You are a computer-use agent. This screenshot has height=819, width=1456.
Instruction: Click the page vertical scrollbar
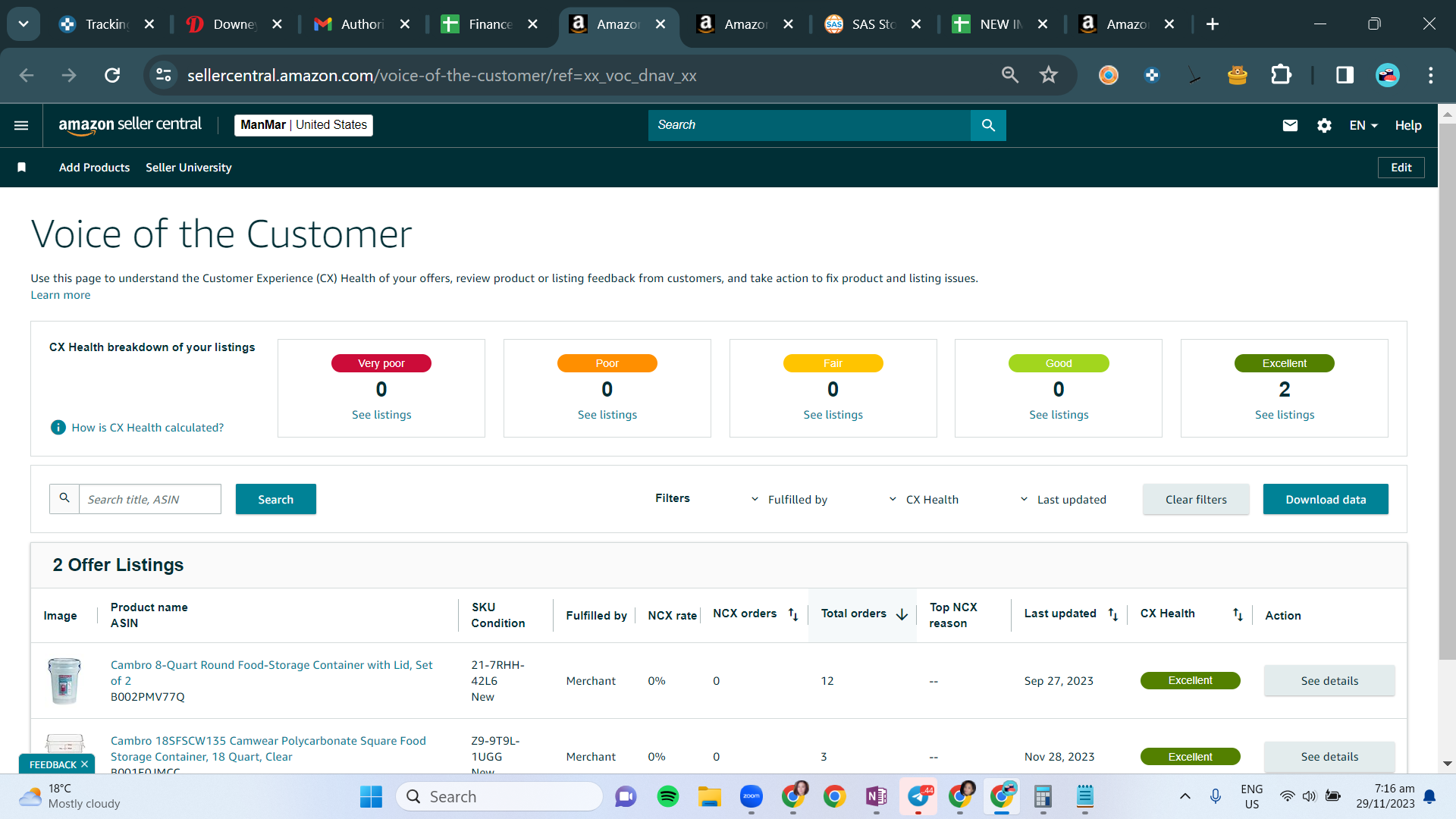coord(1447,391)
